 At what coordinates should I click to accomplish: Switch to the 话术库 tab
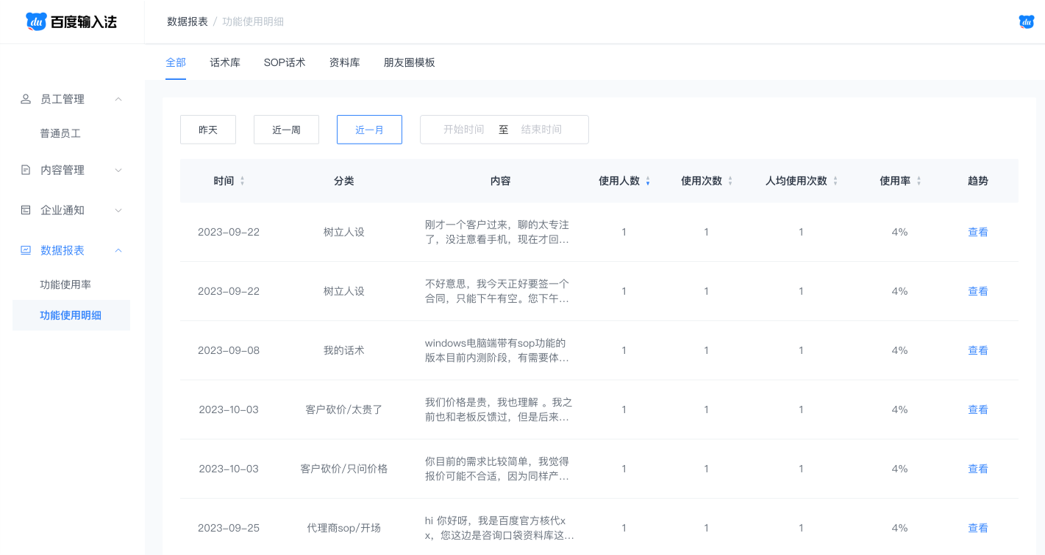click(x=225, y=62)
